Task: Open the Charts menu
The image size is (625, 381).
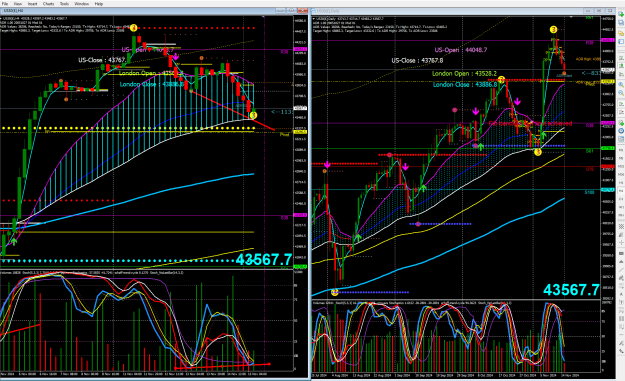Action: pyautogui.click(x=48, y=4)
